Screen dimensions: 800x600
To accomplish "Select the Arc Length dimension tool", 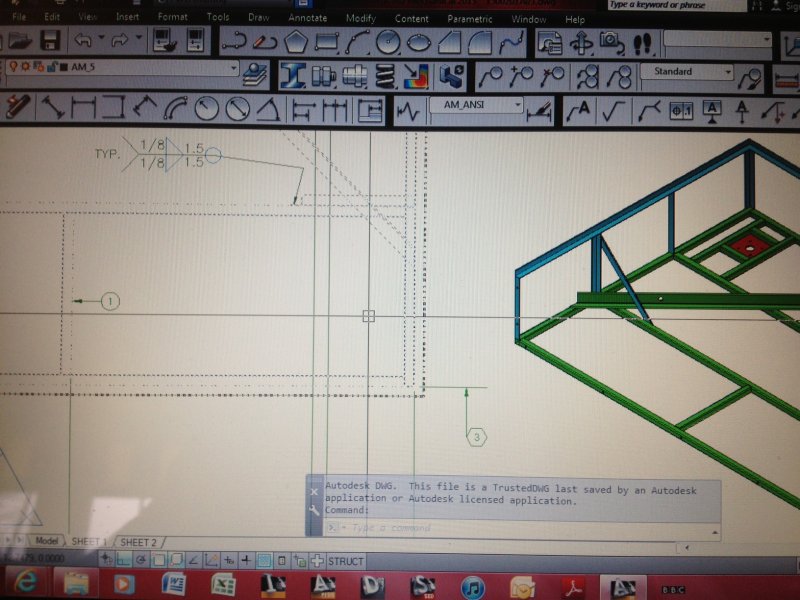I will coord(175,108).
